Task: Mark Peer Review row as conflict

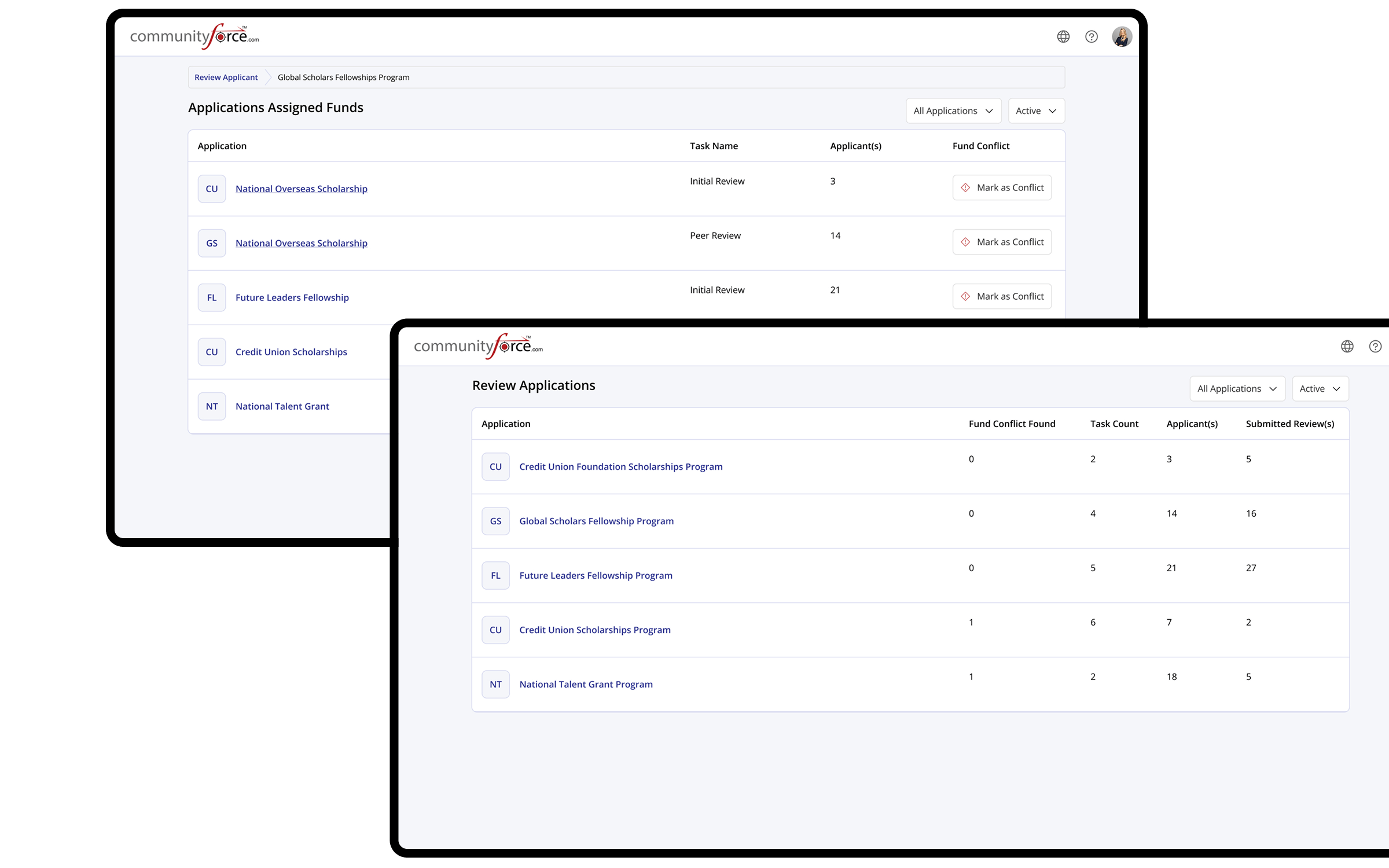Action: click(1002, 242)
